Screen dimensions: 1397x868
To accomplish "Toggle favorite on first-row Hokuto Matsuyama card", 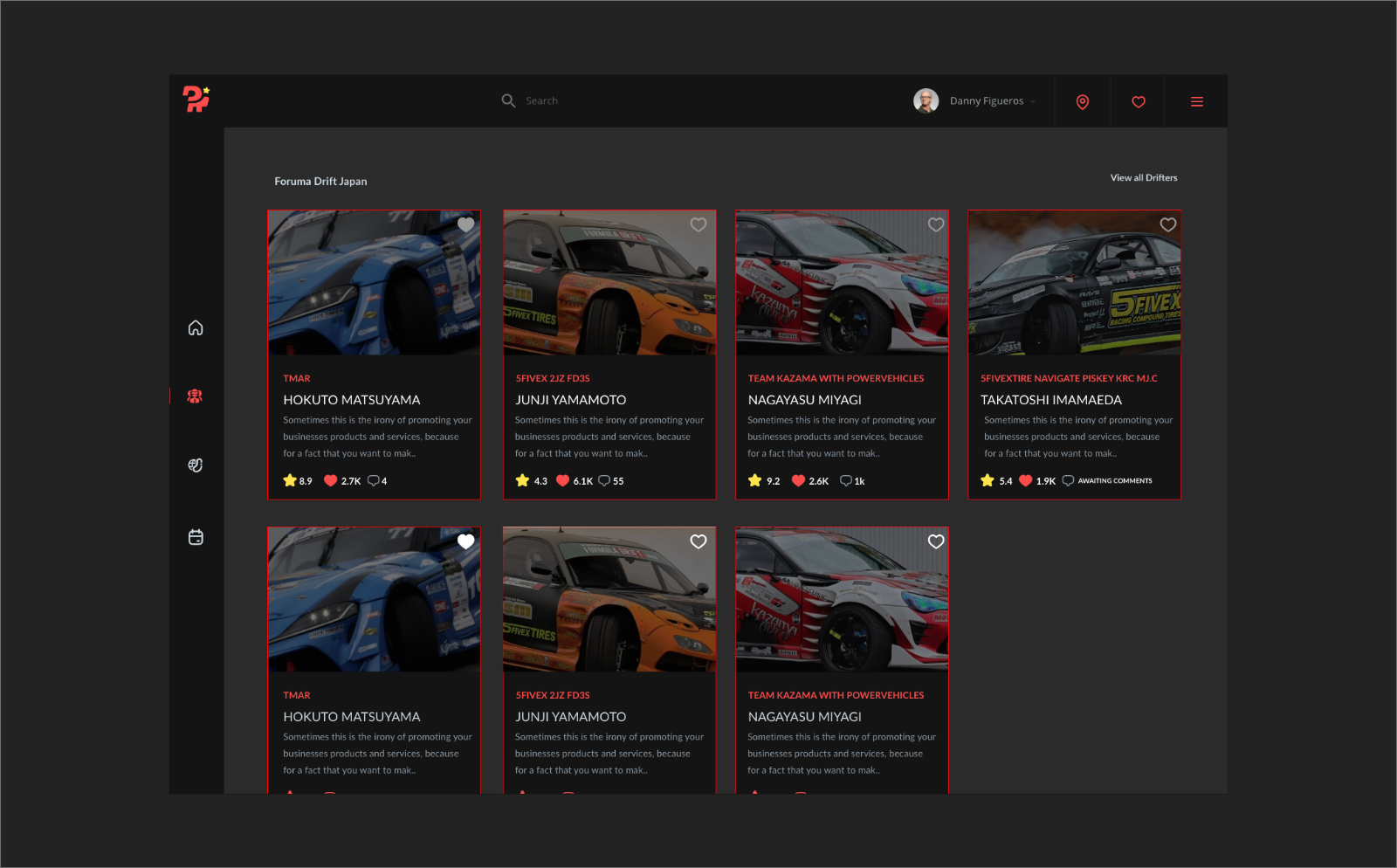I will click(466, 224).
